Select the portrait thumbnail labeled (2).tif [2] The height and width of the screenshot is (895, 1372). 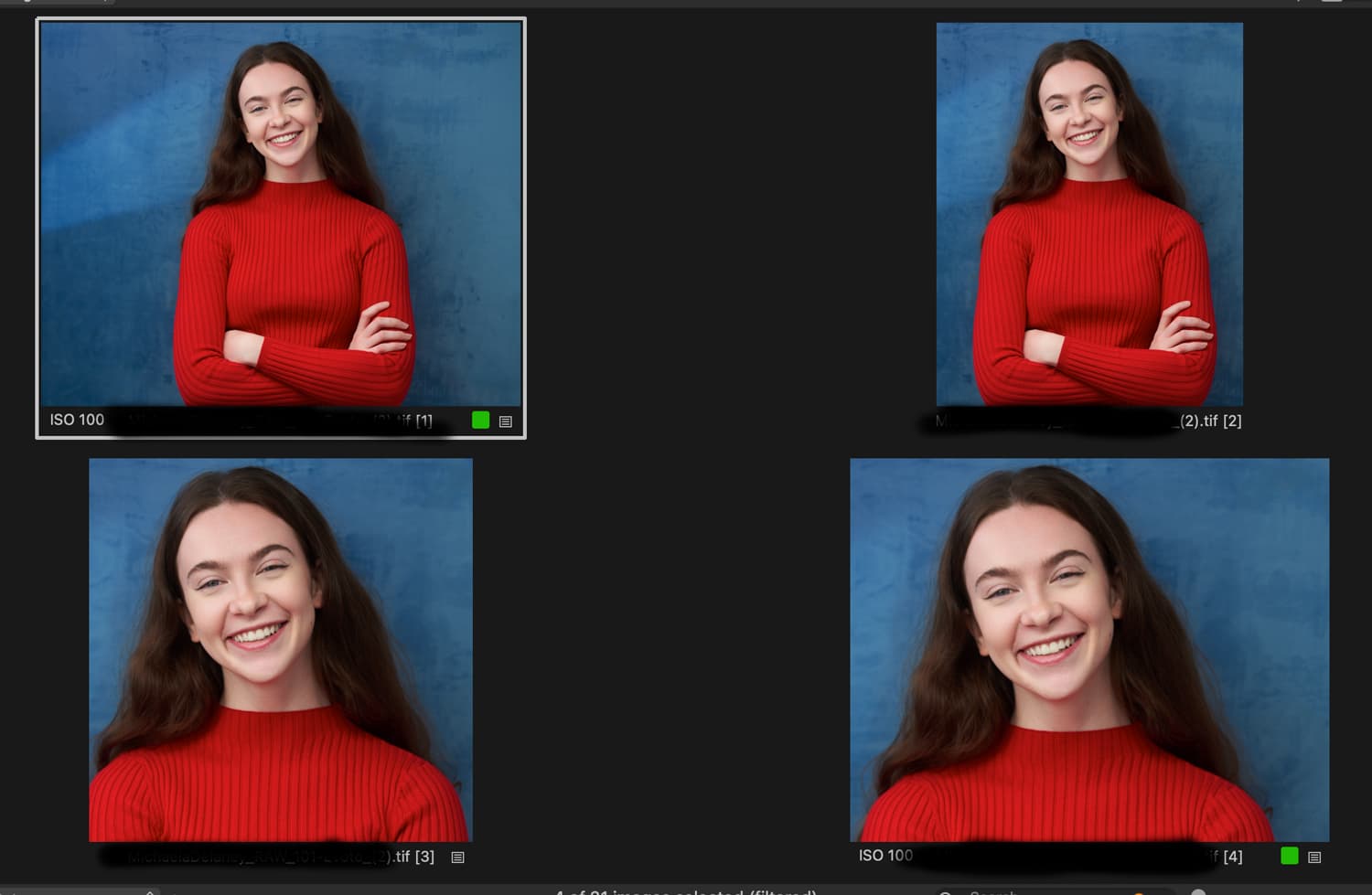click(x=1089, y=214)
